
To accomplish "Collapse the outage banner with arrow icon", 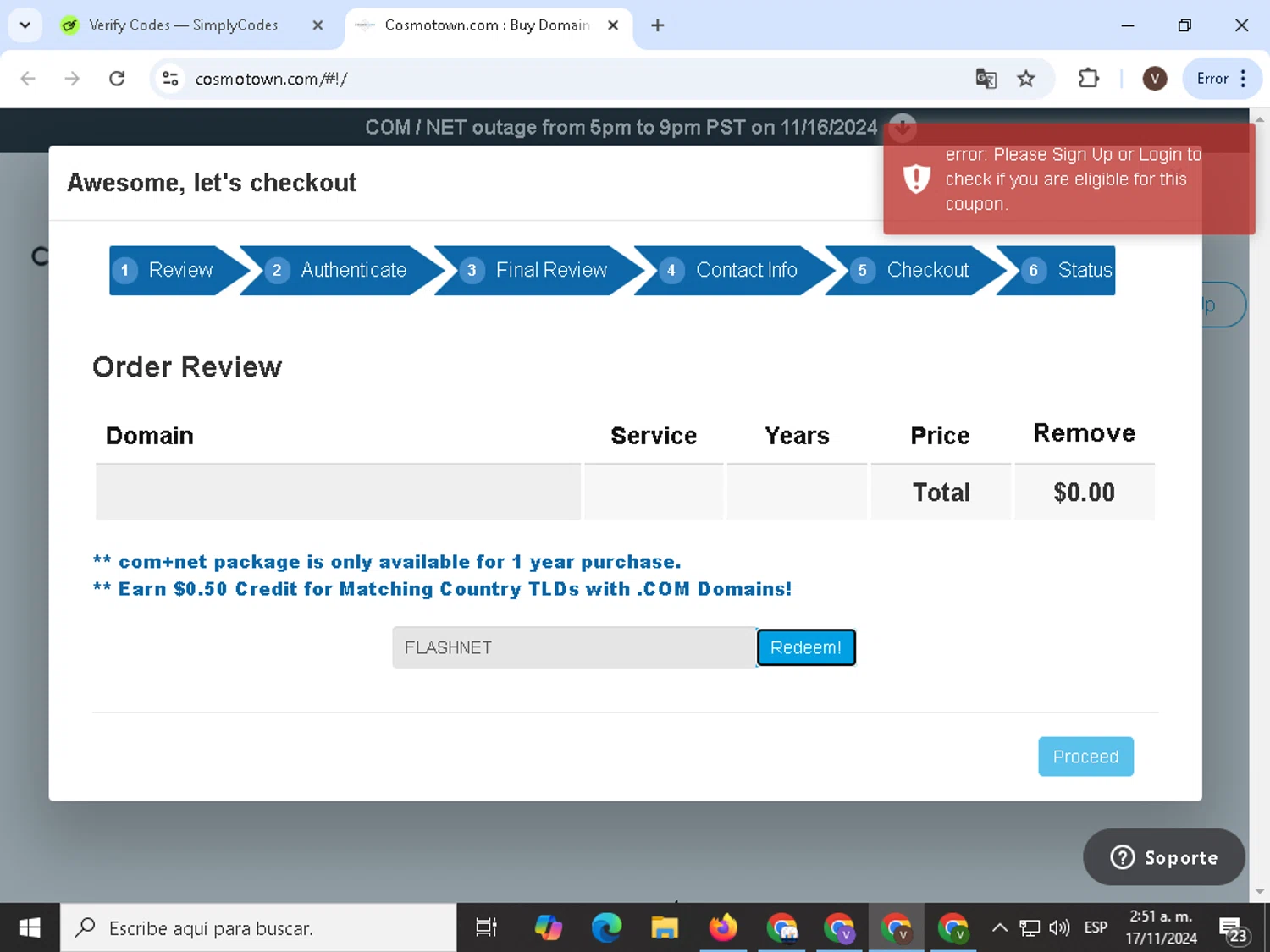I will point(903,127).
